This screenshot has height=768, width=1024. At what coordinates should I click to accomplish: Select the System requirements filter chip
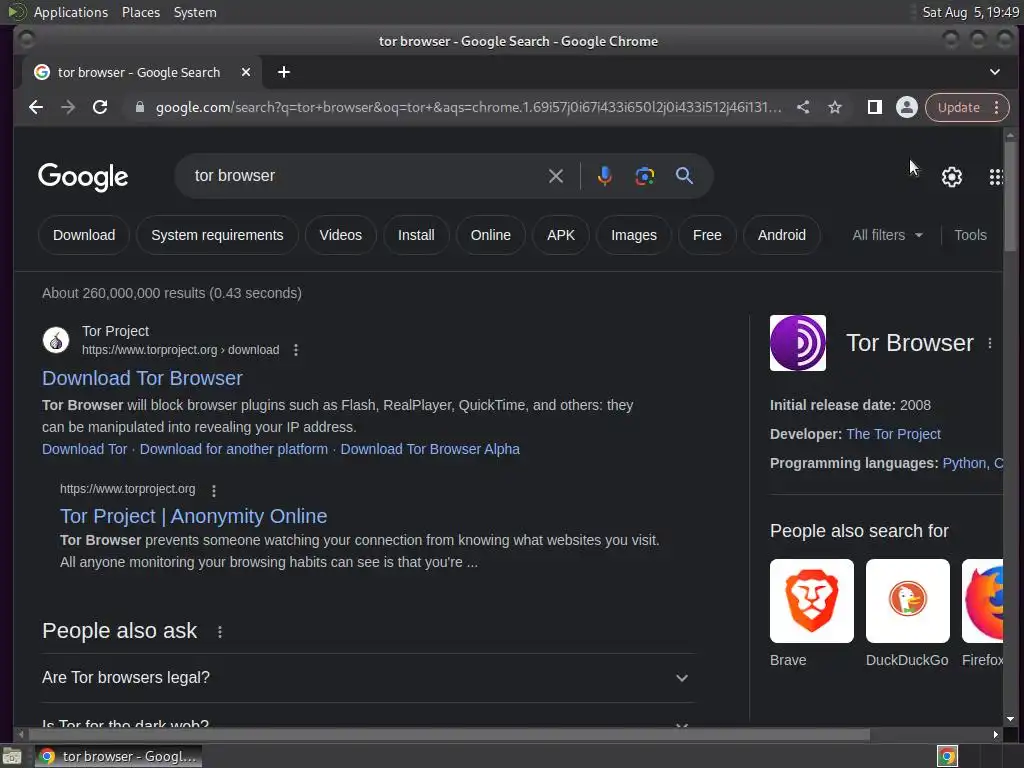217,235
